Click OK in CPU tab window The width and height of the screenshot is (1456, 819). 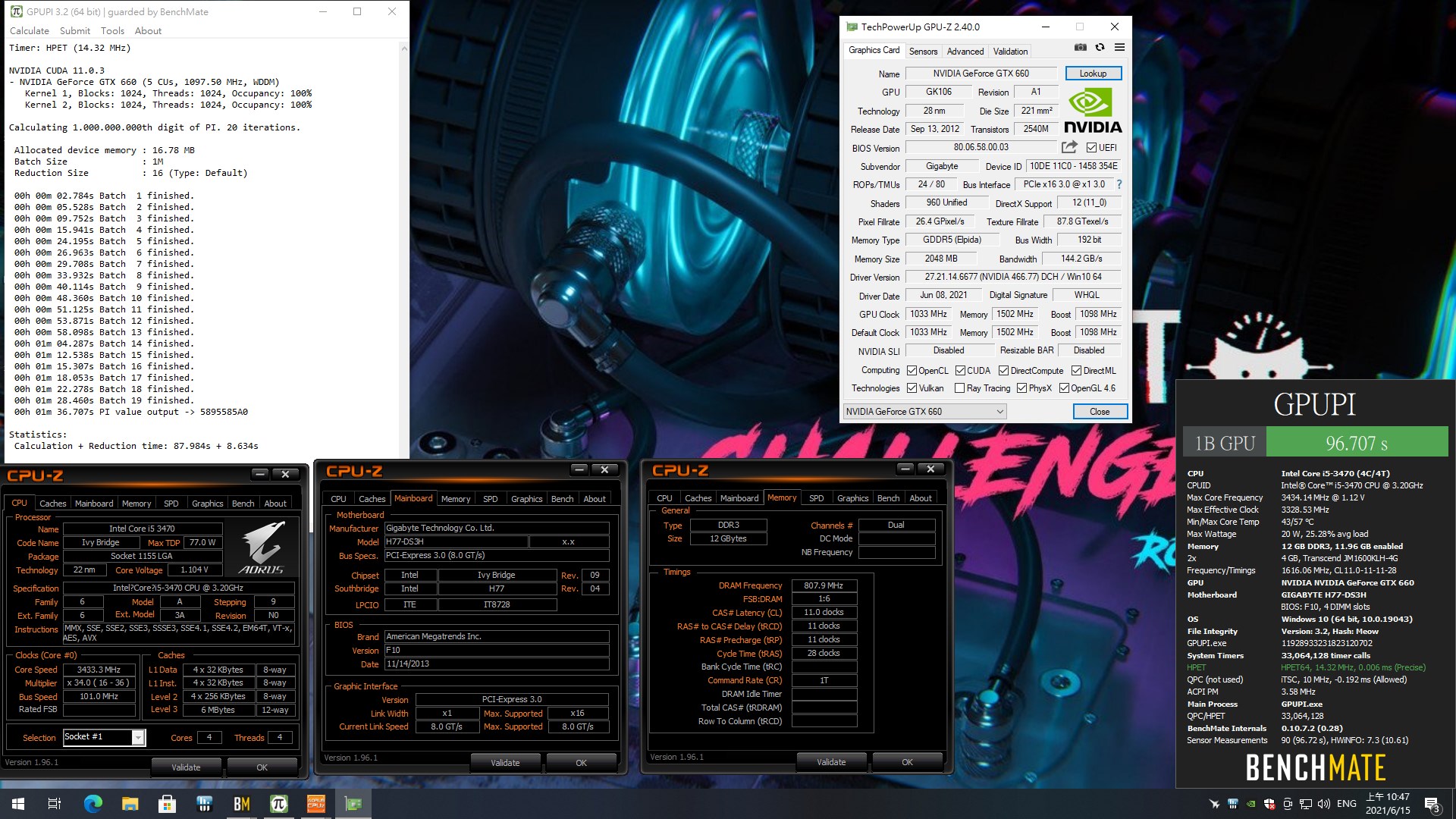click(262, 767)
